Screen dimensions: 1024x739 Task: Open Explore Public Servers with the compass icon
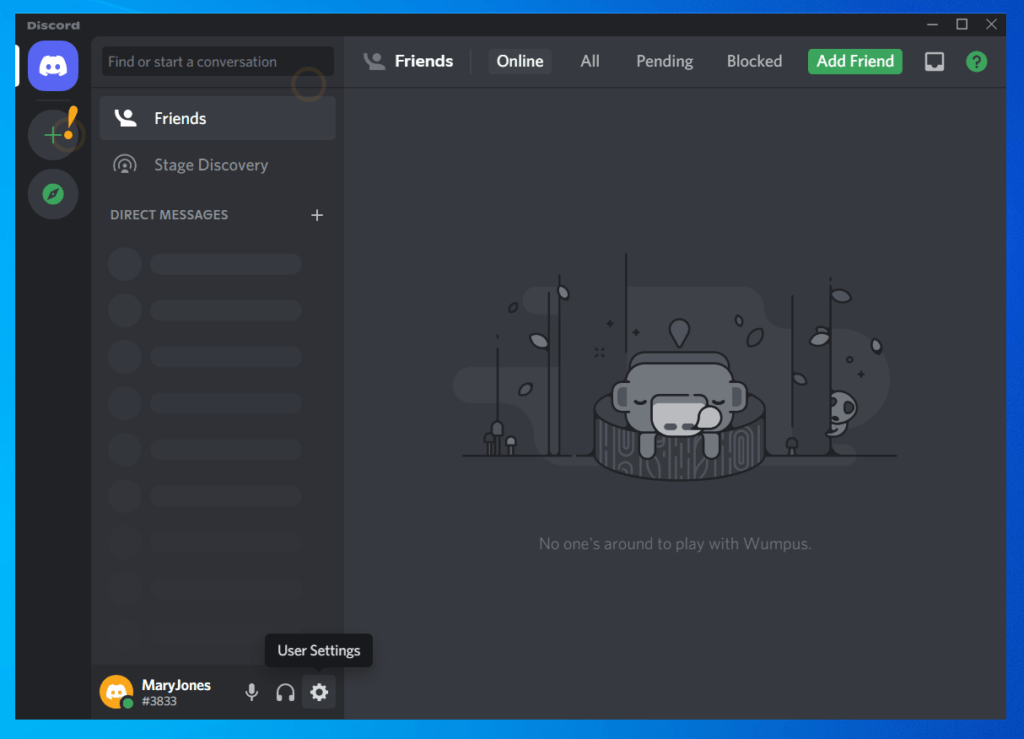click(52, 193)
